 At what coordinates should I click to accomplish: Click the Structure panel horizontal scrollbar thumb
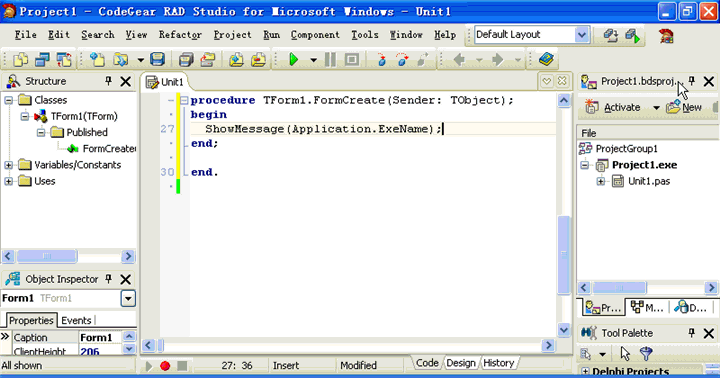46,256
